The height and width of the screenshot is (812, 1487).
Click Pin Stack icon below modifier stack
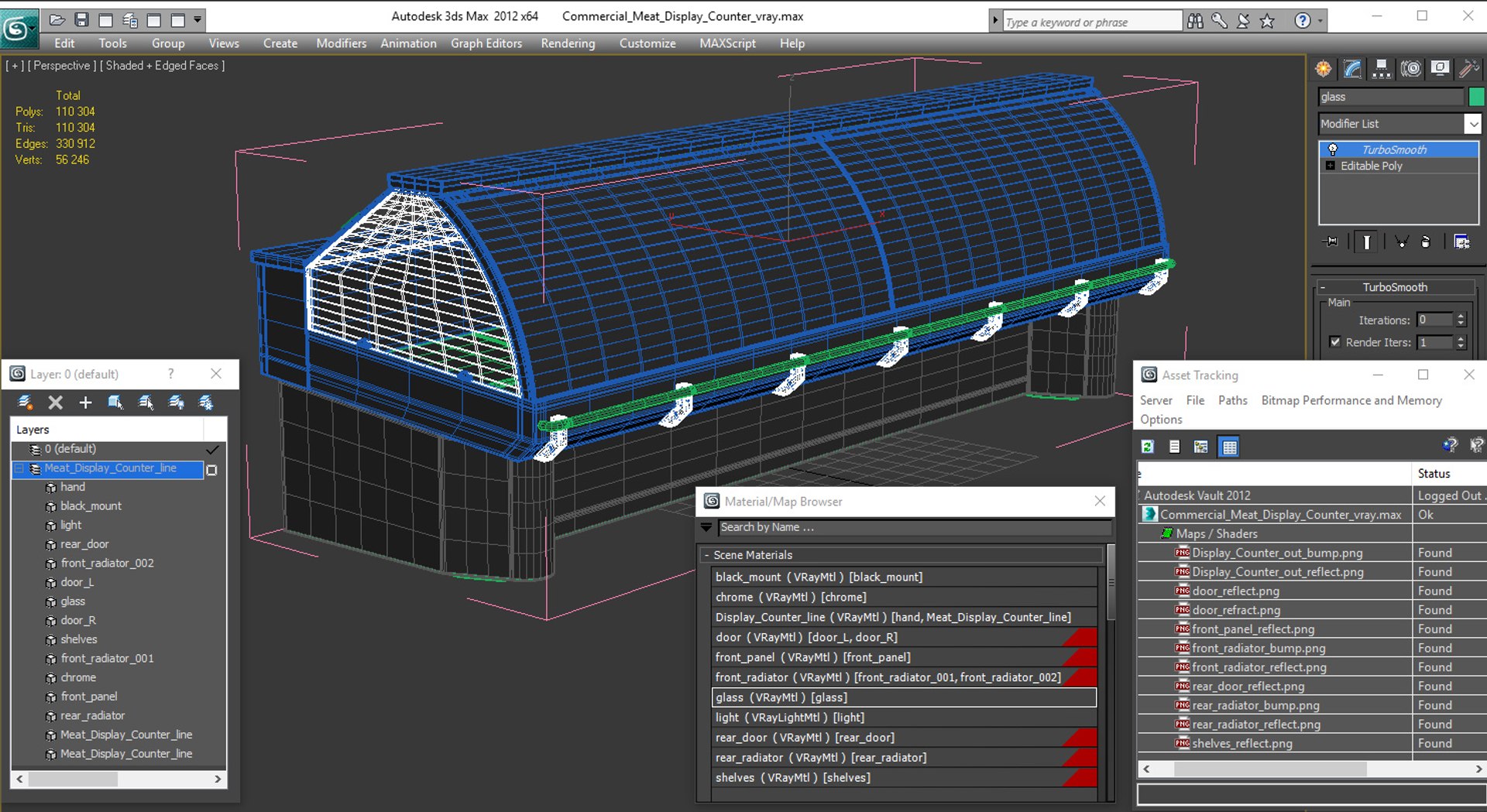1331,242
